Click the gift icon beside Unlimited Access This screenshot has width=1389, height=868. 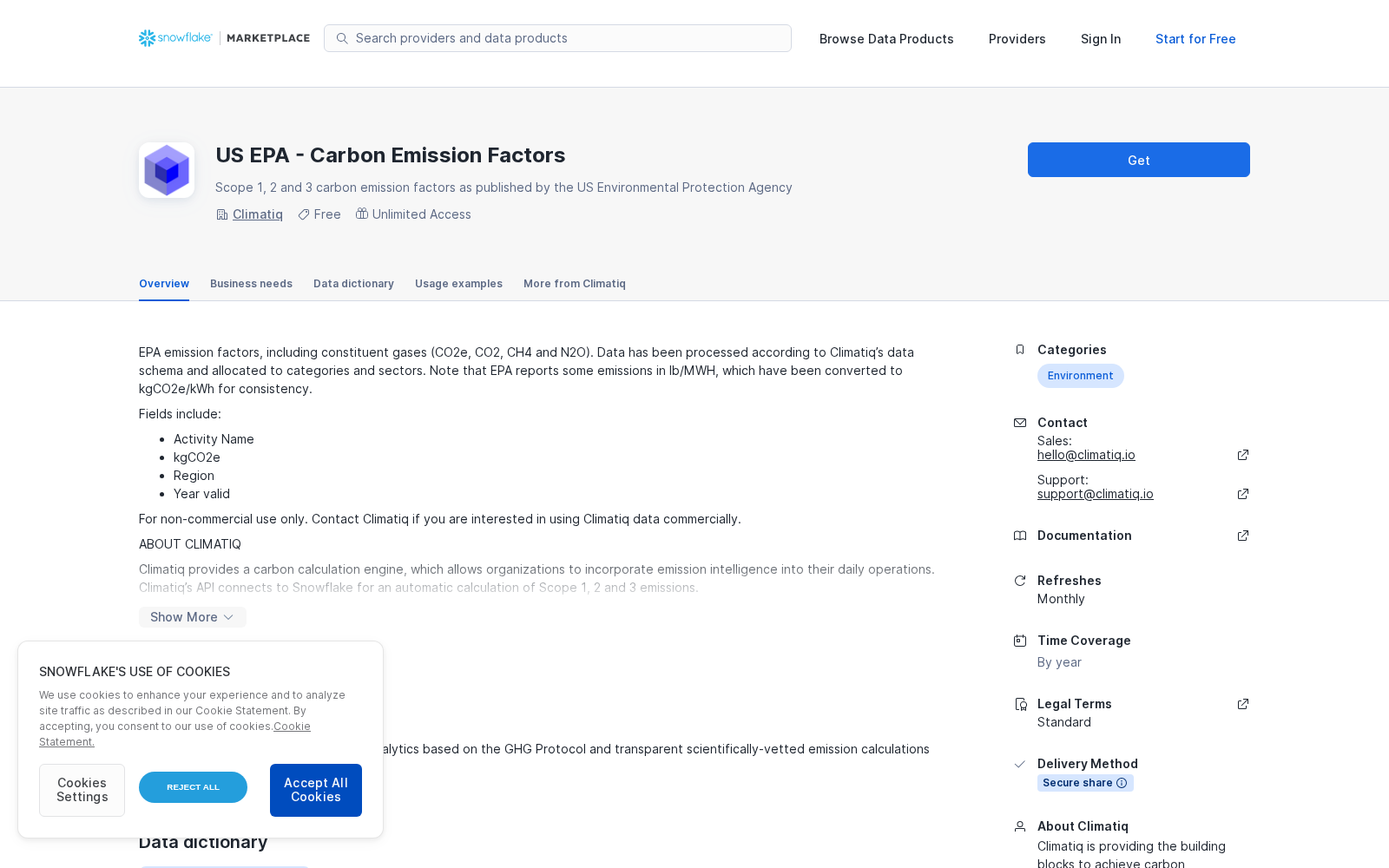click(x=362, y=214)
